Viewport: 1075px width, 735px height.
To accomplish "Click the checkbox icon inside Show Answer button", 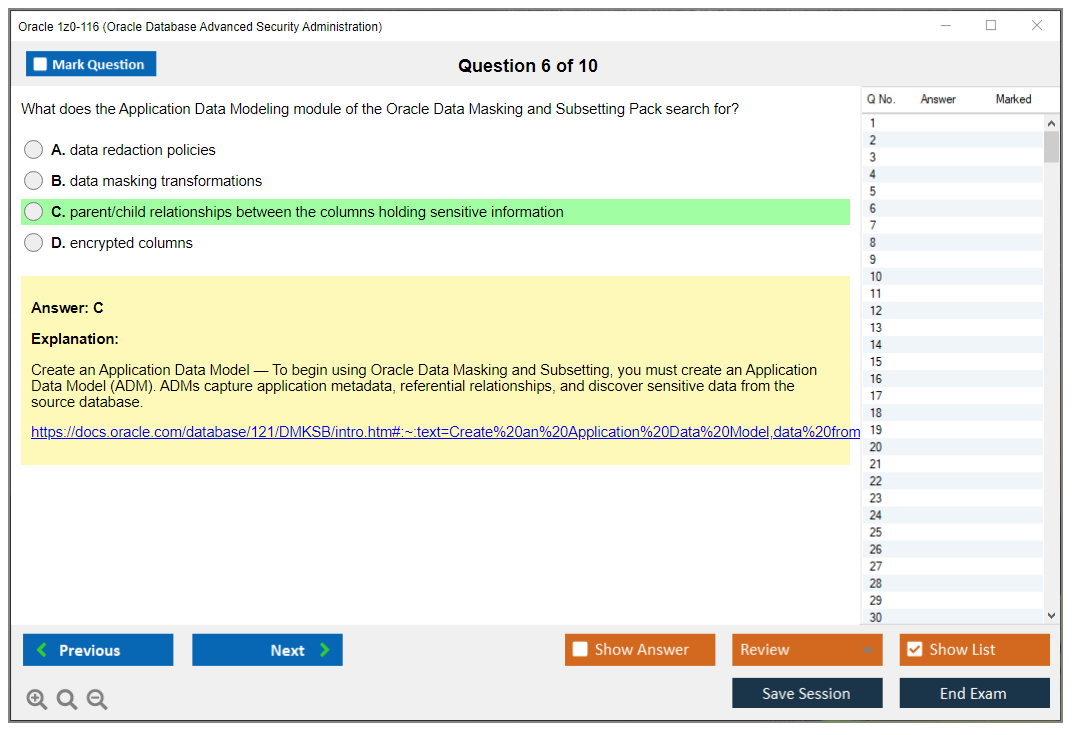I will click(580, 649).
